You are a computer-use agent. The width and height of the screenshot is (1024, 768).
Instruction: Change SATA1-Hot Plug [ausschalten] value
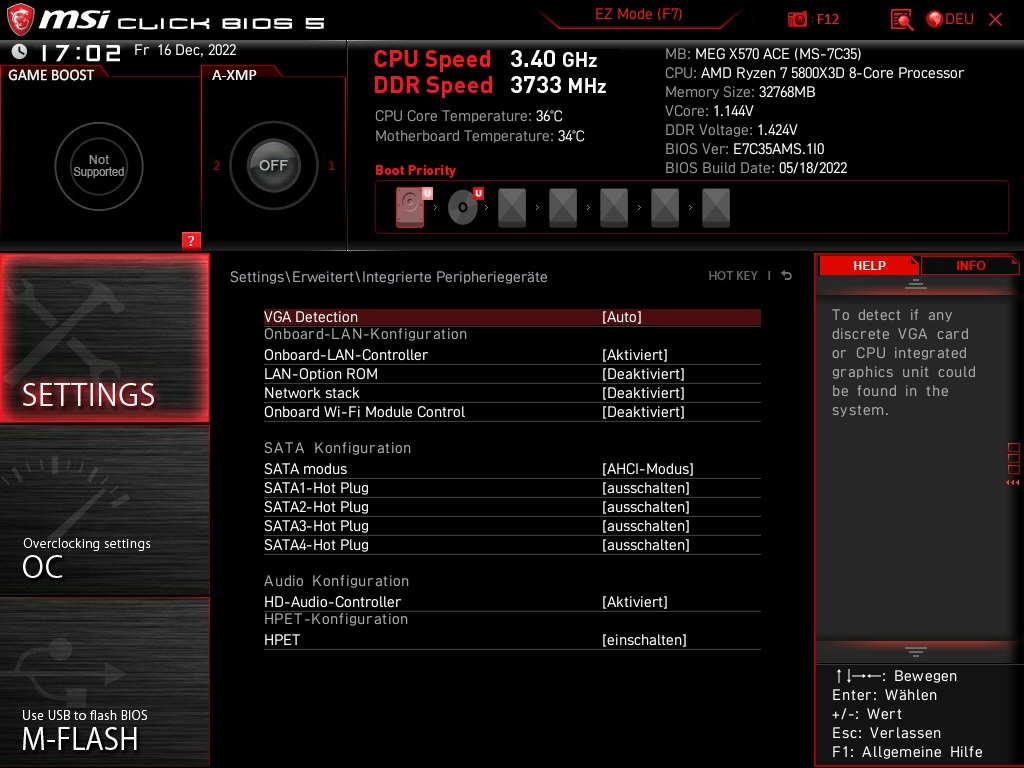[646, 488]
